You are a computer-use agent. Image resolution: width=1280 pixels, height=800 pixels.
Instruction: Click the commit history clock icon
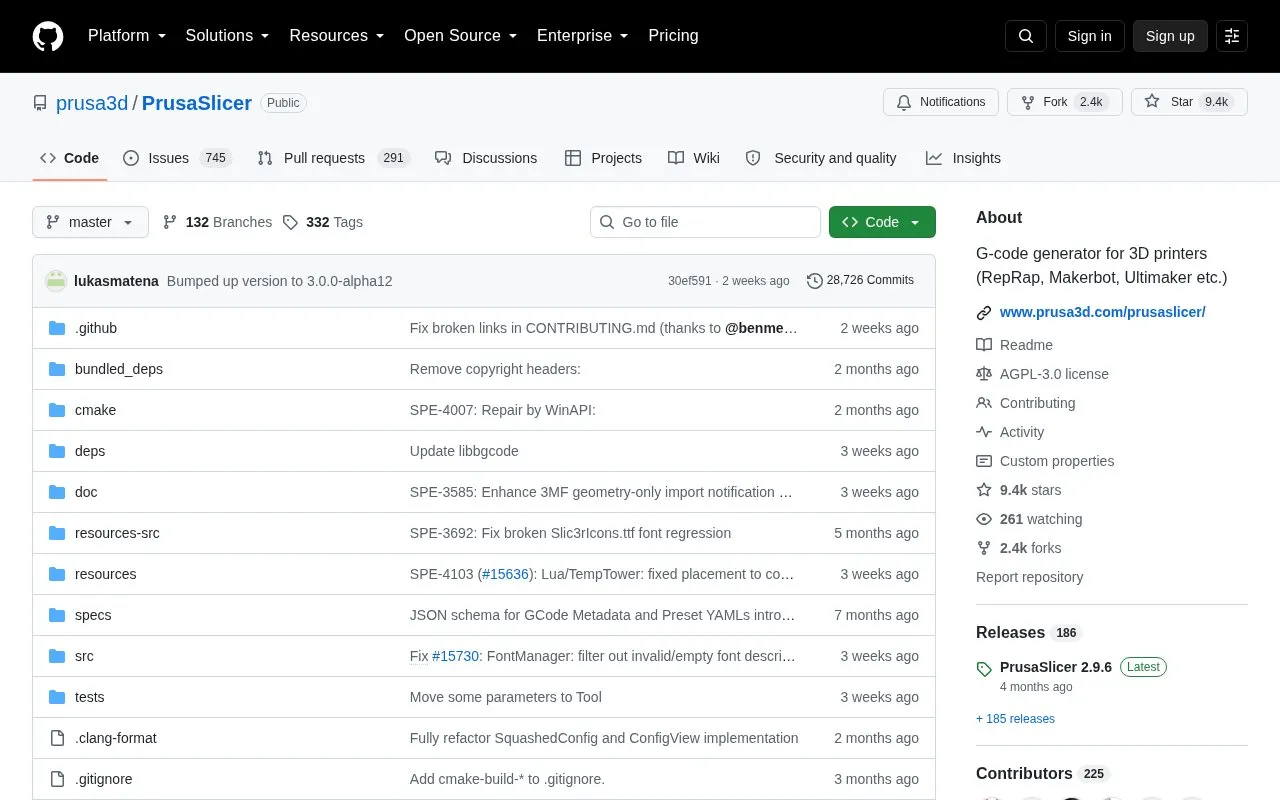click(814, 281)
